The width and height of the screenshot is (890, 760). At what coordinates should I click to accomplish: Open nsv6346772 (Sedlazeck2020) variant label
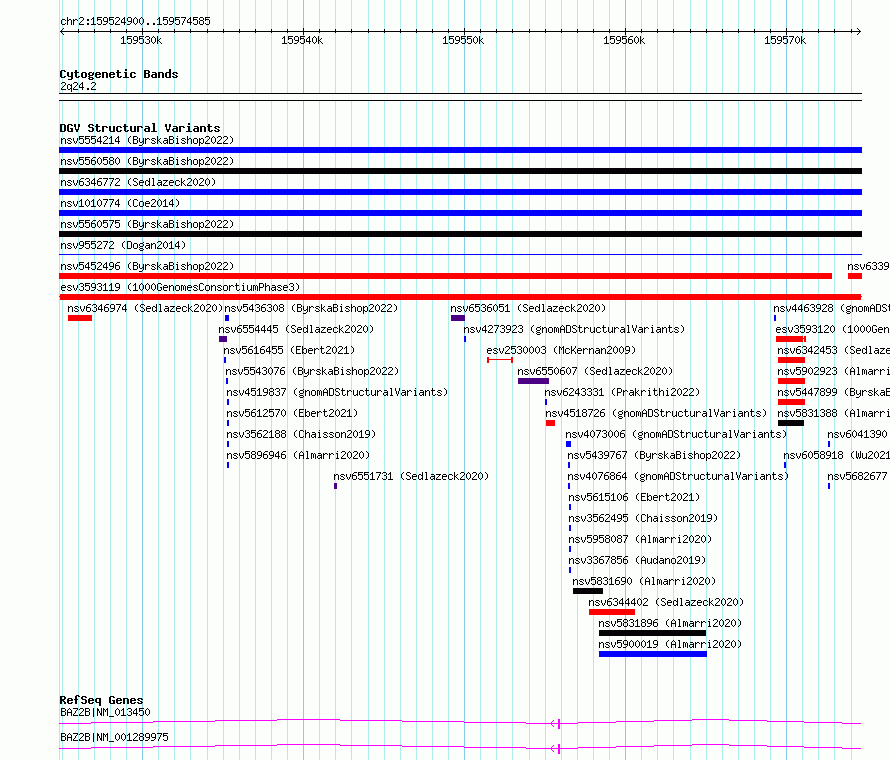coord(138,182)
